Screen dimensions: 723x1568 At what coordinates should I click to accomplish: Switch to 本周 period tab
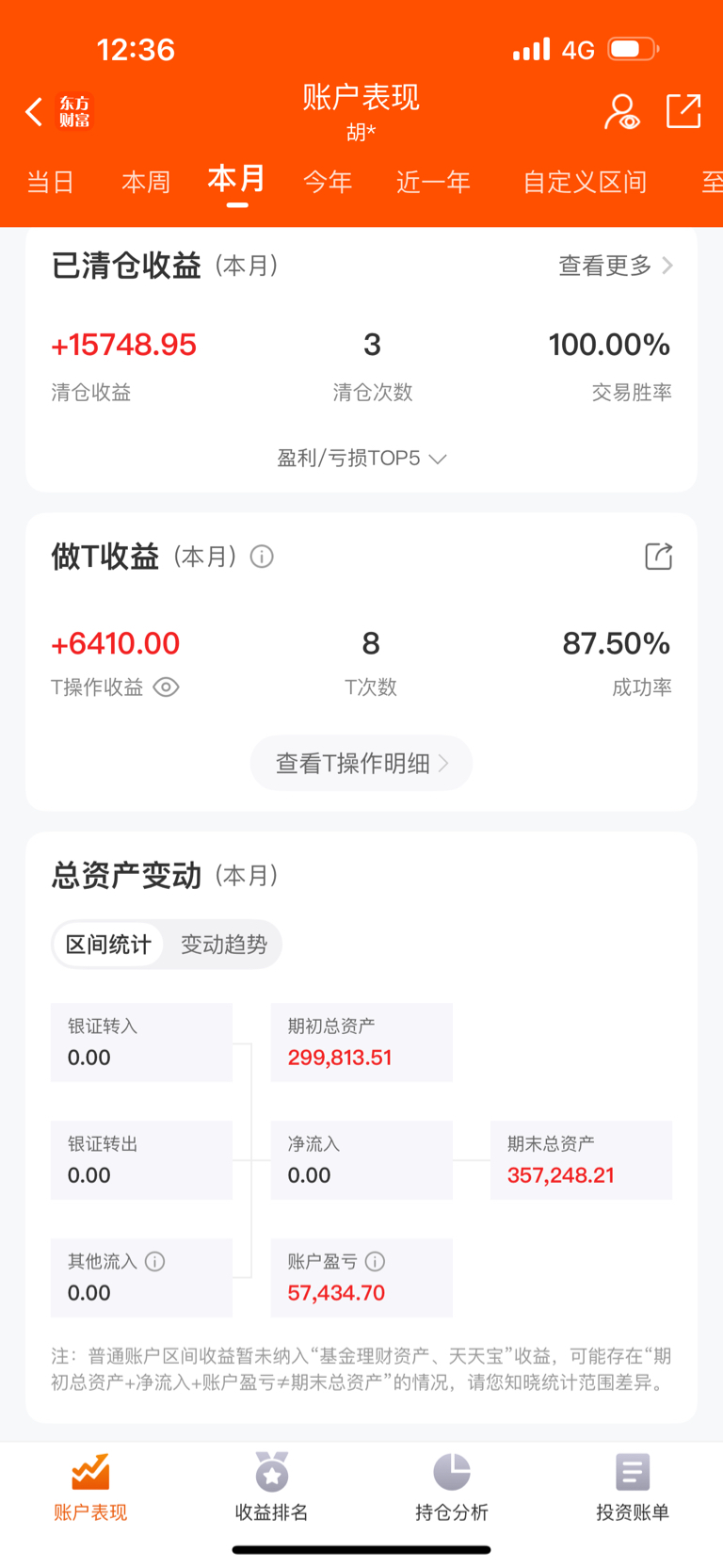146,182
